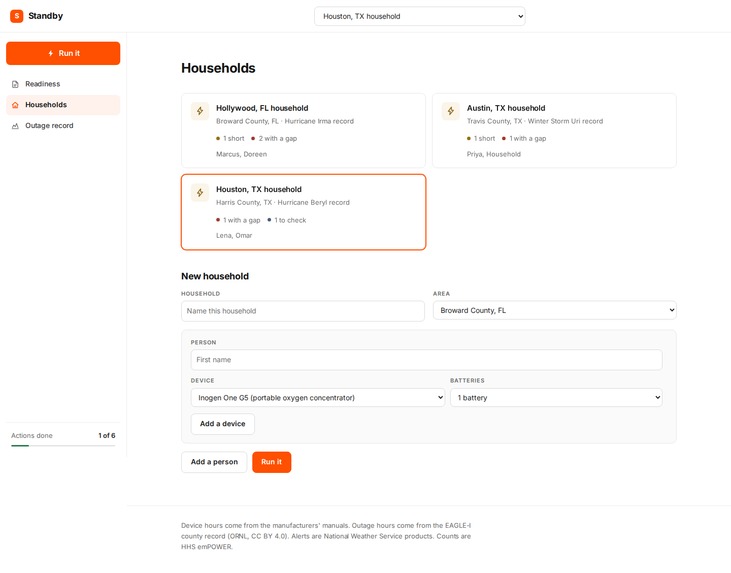This screenshot has width=731, height=573.
Task: Click '1 short' status on Hollywood card
Action: [x=230, y=138]
